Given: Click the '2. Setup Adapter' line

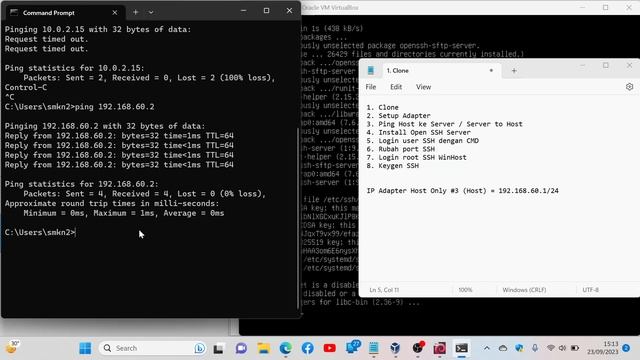Looking at the screenshot, I should point(398,116).
